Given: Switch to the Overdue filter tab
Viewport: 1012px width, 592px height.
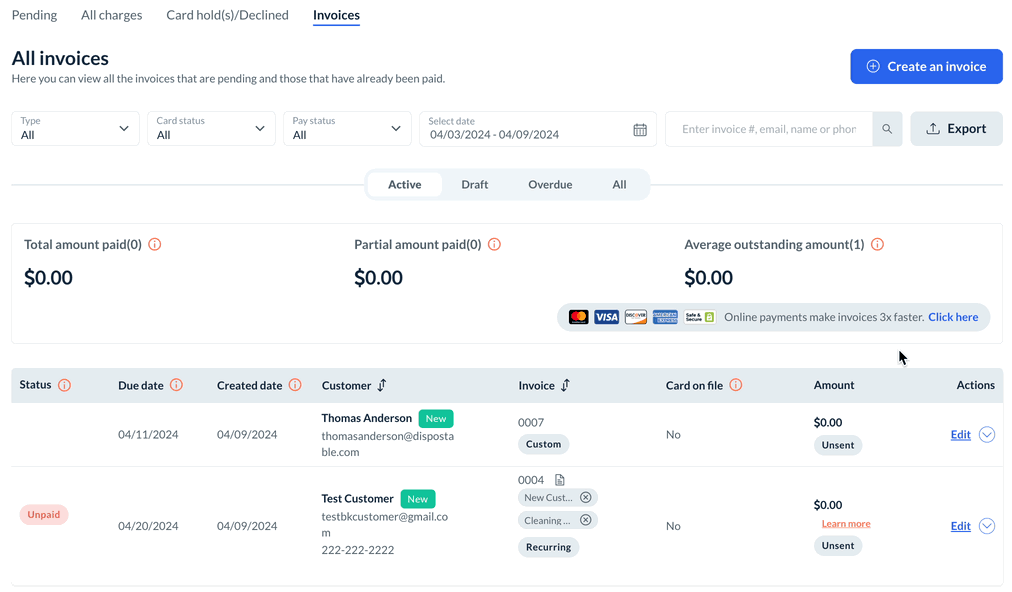Looking at the screenshot, I should (x=550, y=185).
